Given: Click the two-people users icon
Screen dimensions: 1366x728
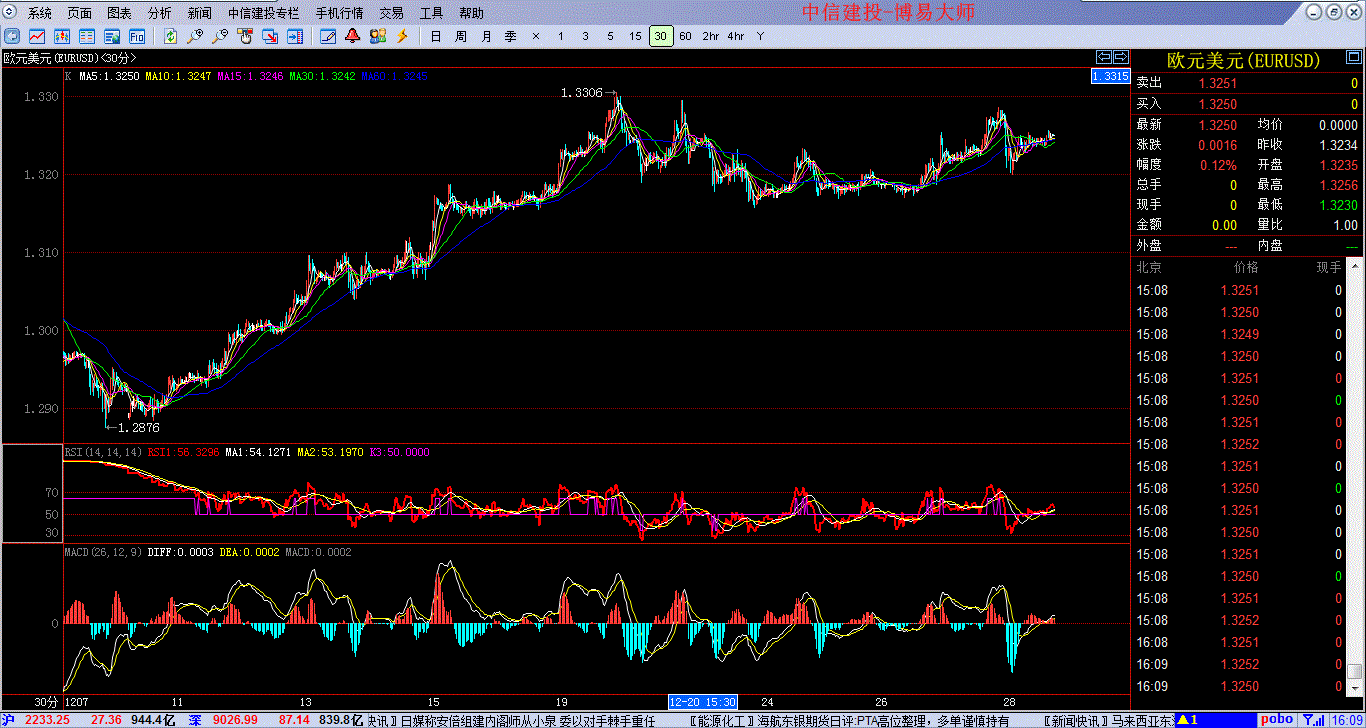Looking at the screenshot, I should (x=377, y=36).
